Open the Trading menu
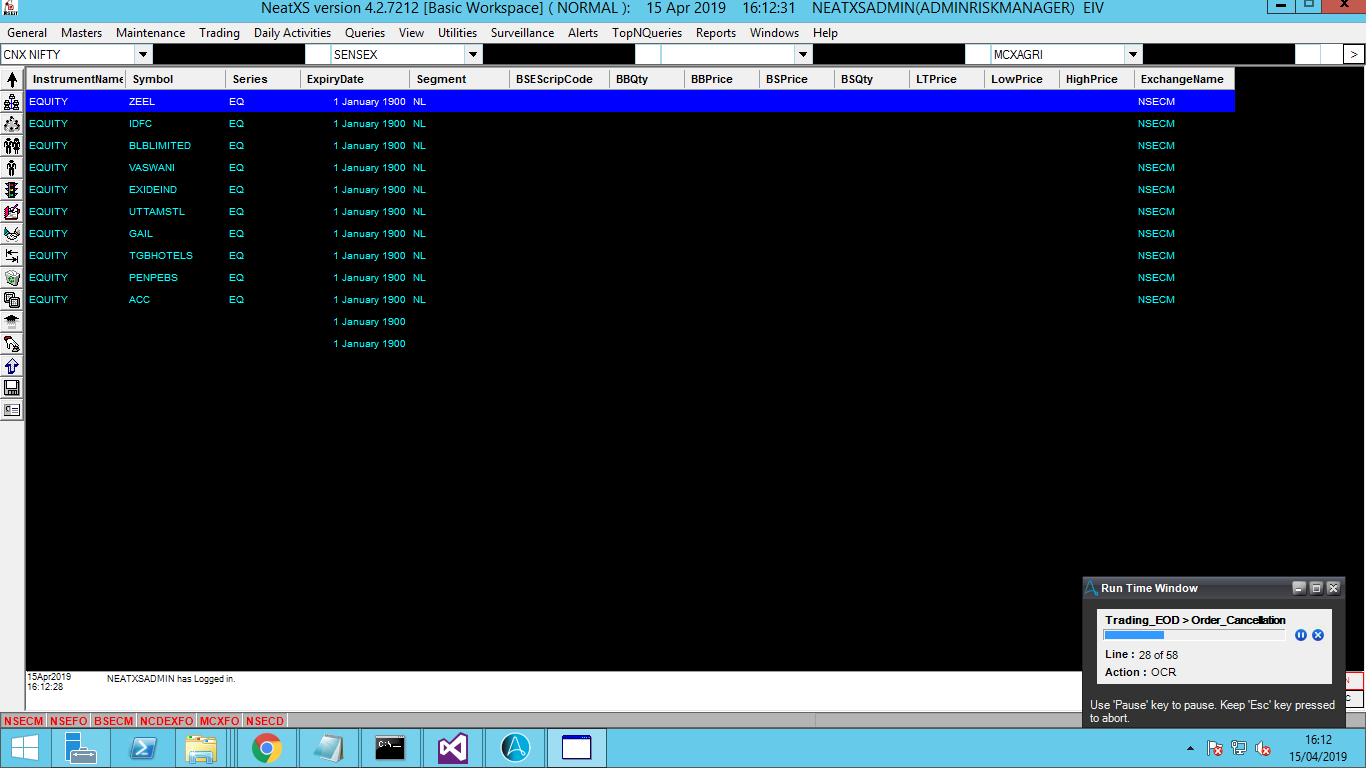Viewport: 1366px width, 768px height. [220, 33]
